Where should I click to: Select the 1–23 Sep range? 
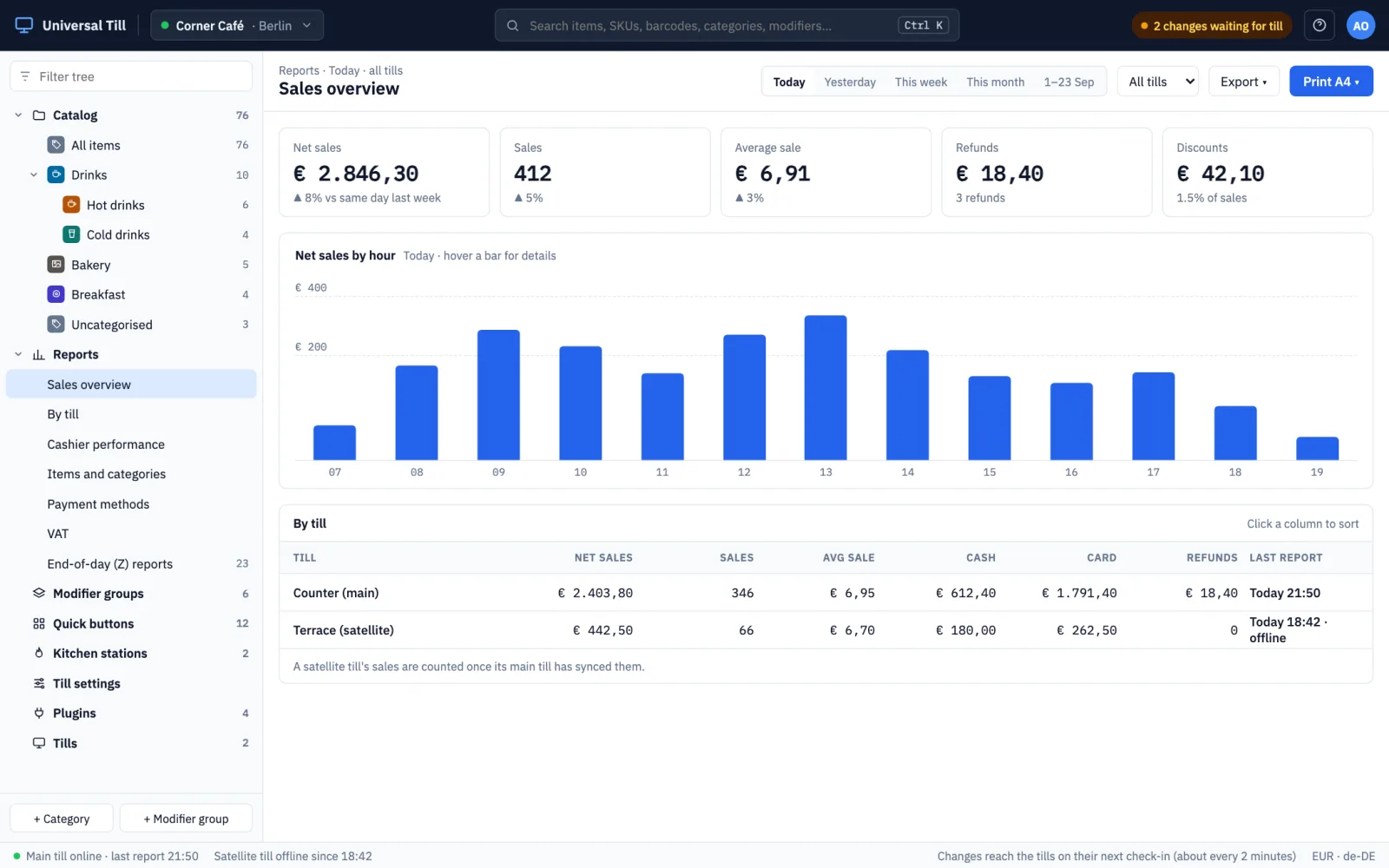pyautogui.click(x=1069, y=82)
